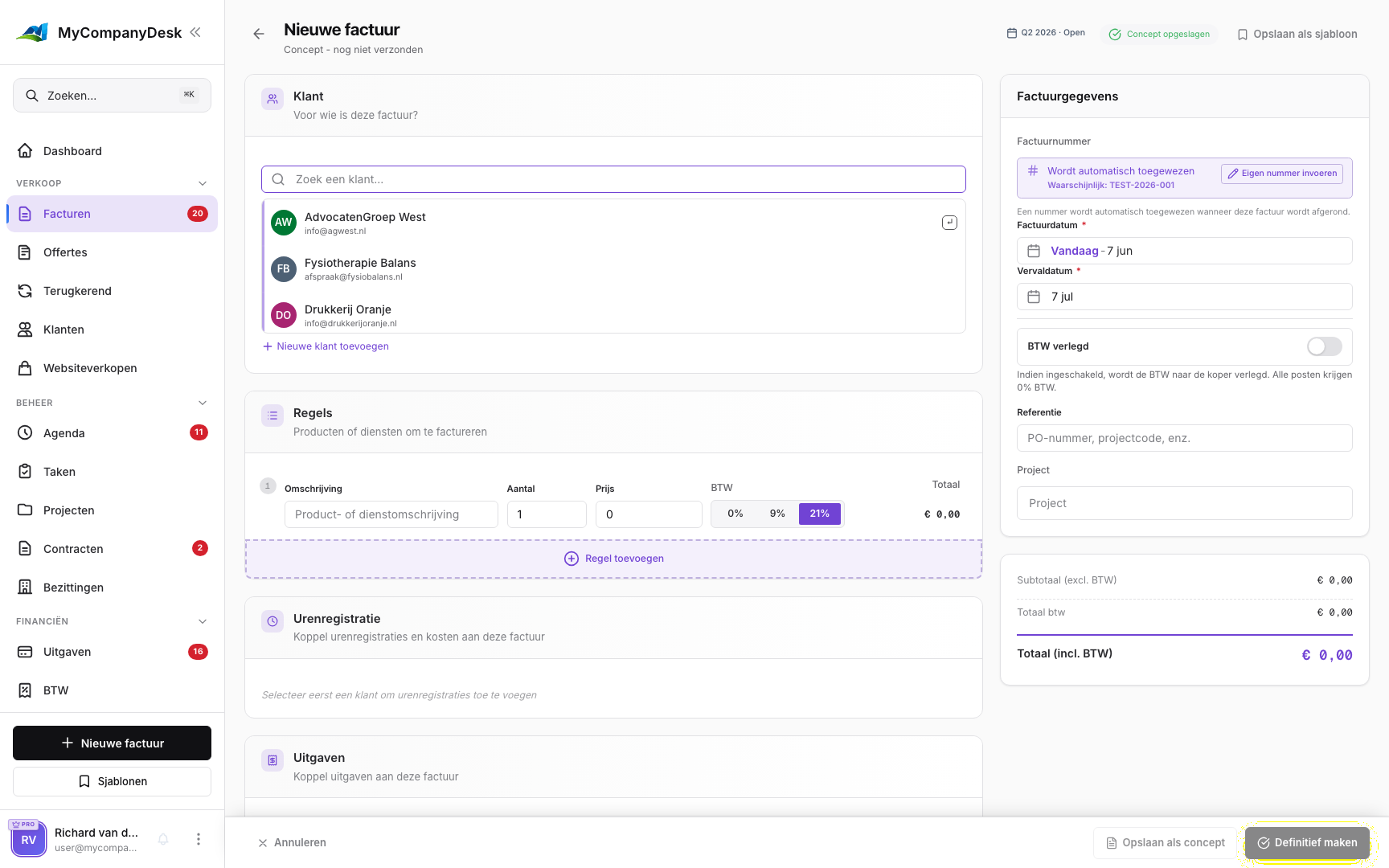The image size is (1389, 868).
Task: Click the notification bell icon
Action: (x=163, y=839)
